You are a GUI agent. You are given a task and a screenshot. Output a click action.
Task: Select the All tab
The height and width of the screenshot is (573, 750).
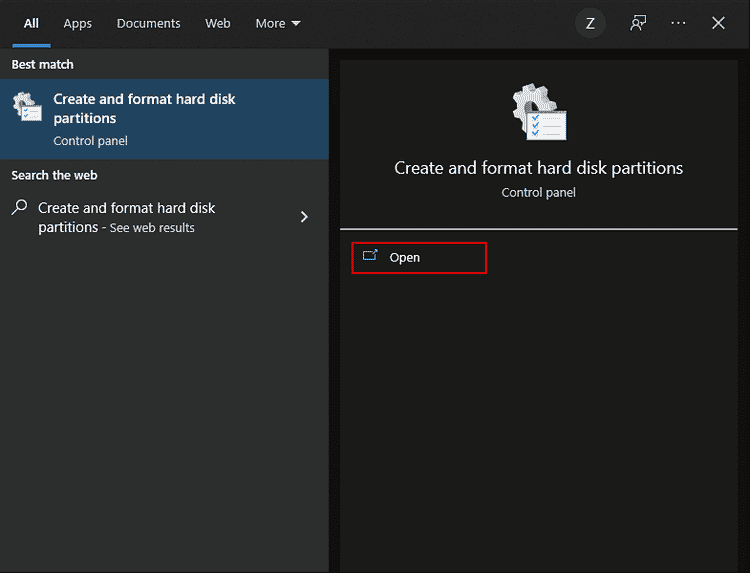click(31, 23)
